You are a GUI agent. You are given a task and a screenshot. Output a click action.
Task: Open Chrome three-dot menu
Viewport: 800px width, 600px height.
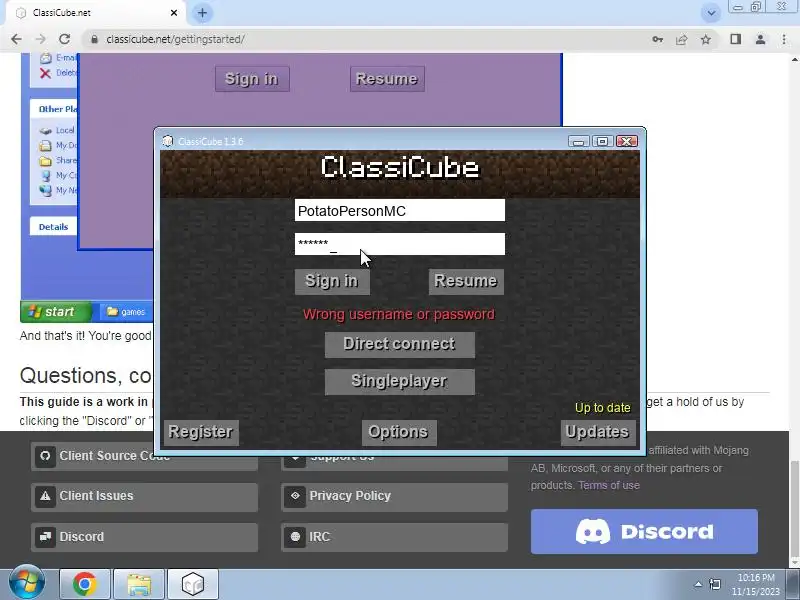(x=784, y=39)
